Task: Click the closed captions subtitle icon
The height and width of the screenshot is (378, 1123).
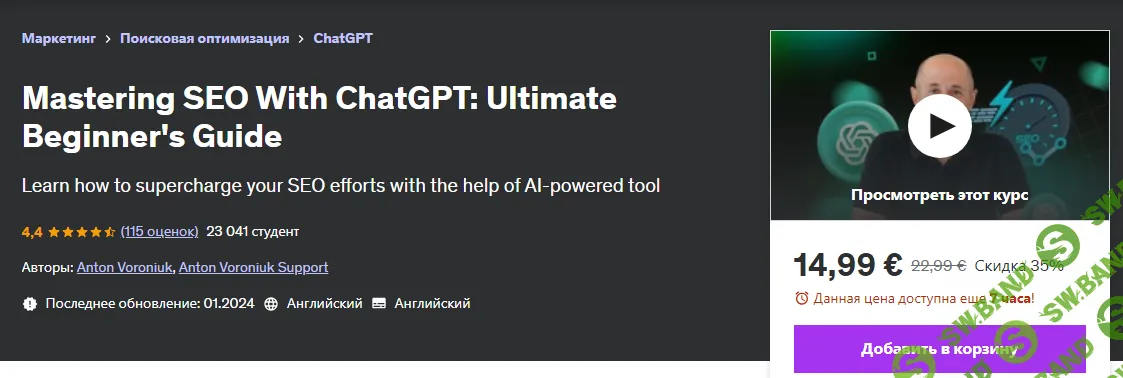Action: coord(379,304)
